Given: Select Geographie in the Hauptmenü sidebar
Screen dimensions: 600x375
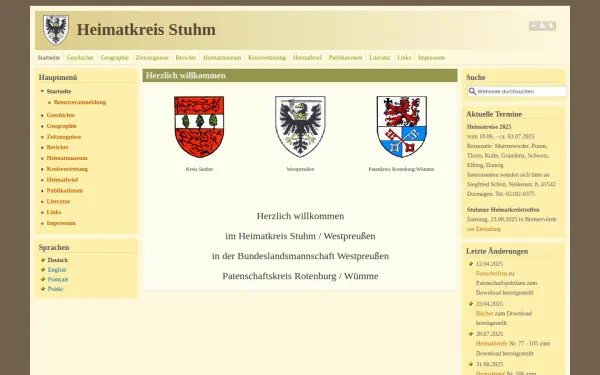Looking at the screenshot, I should tap(62, 126).
